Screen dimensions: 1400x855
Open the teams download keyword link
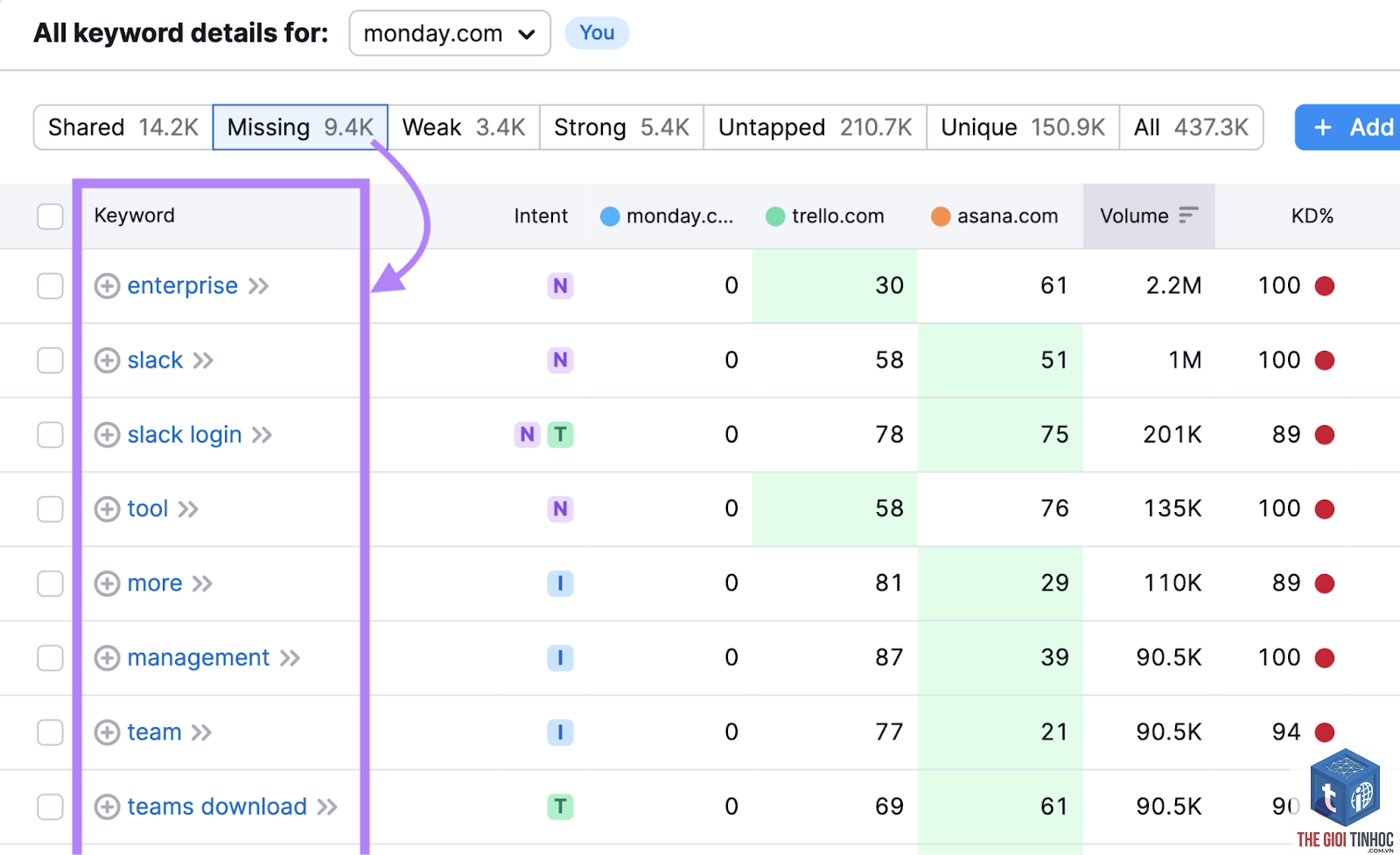pos(217,807)
